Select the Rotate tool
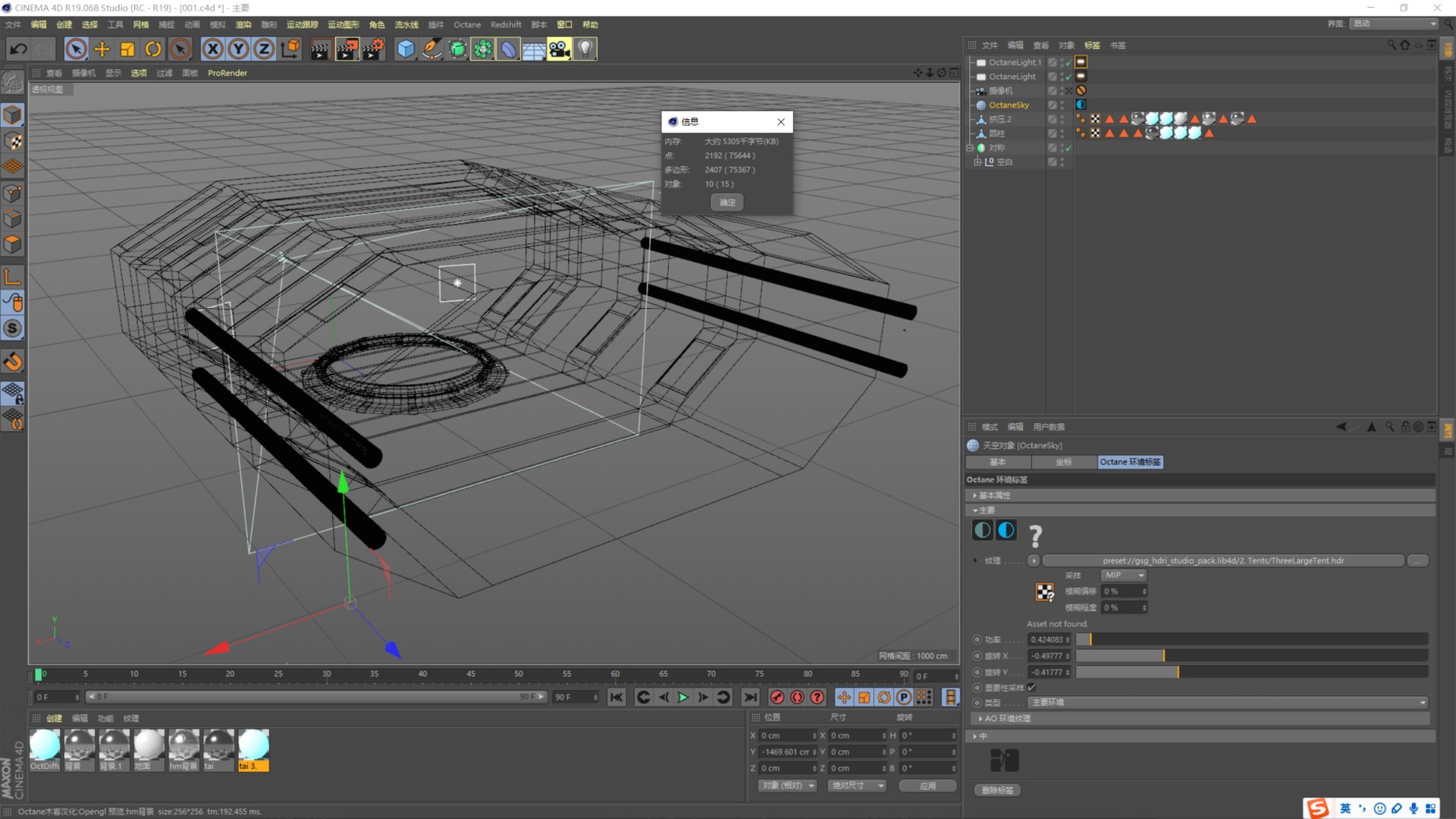Image resolution: width=1456 pixels, height=819 pixels. 153,49
